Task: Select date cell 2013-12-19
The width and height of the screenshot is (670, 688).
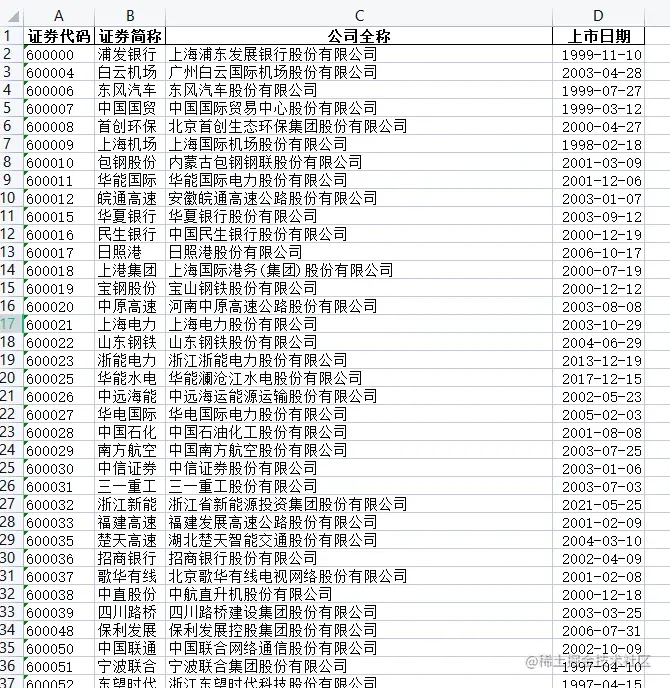Action: (x=598, y=360)
